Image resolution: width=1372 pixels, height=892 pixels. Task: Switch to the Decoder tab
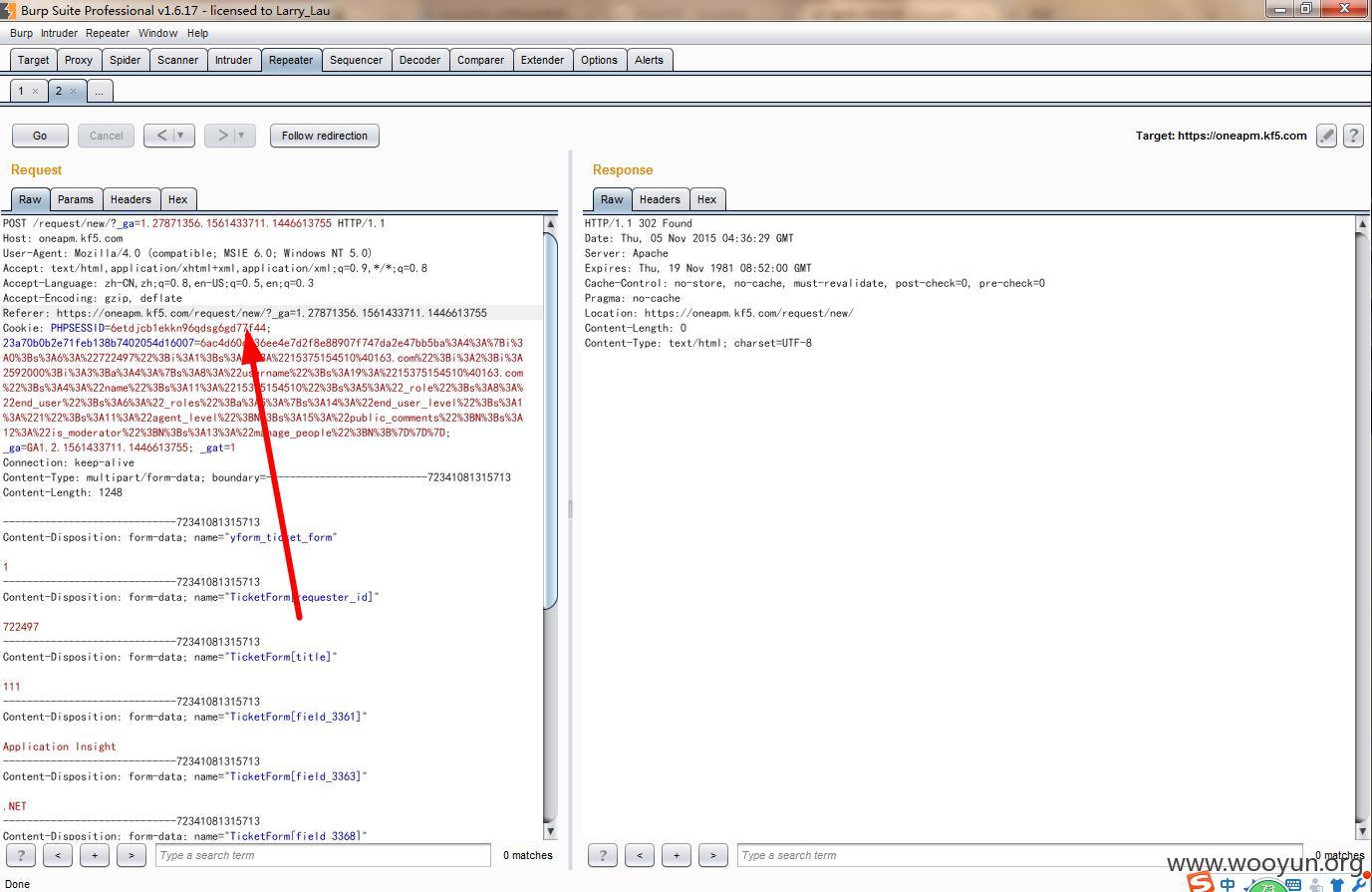click(419, 60)
